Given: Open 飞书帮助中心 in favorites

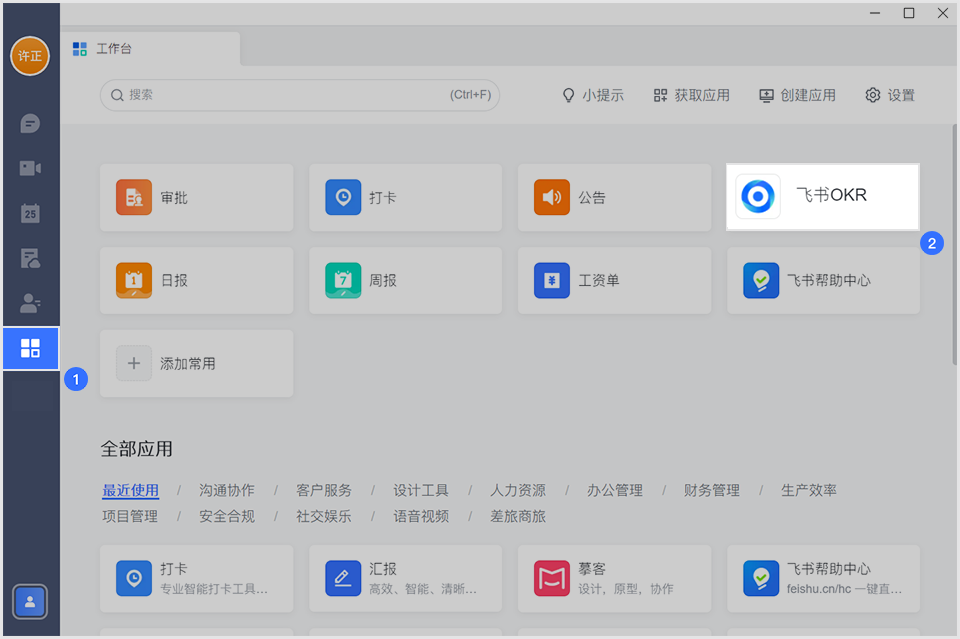Looking at the screenshot, I should coord(823,280).
